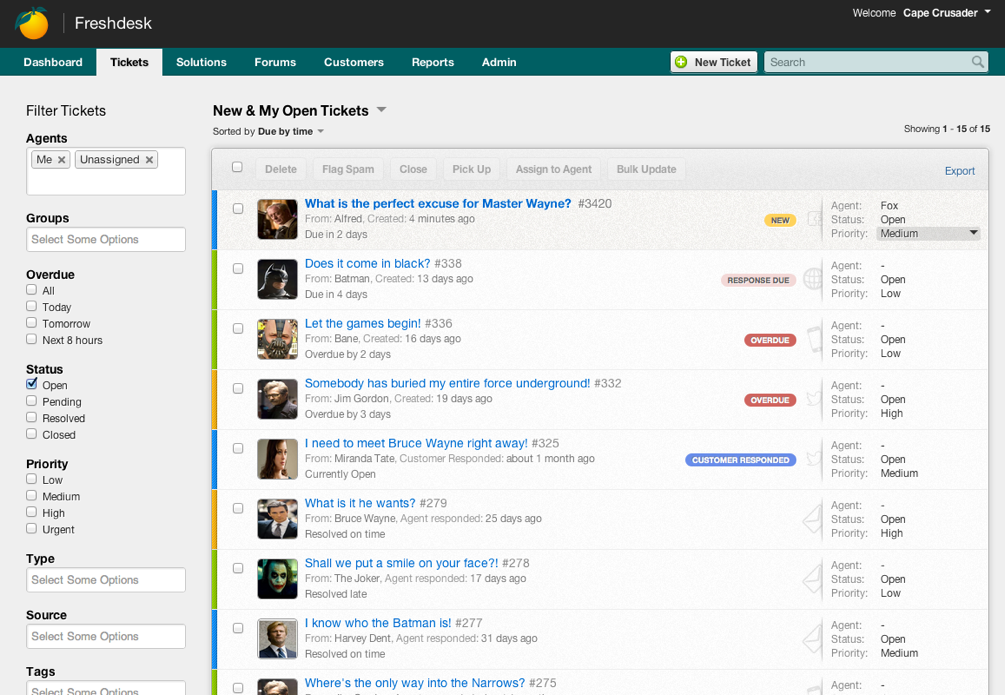This screenshot has height=695, width=1005.
Task: Expand the New & My Open Tickets view dropdown
Action: pos(381,110)
